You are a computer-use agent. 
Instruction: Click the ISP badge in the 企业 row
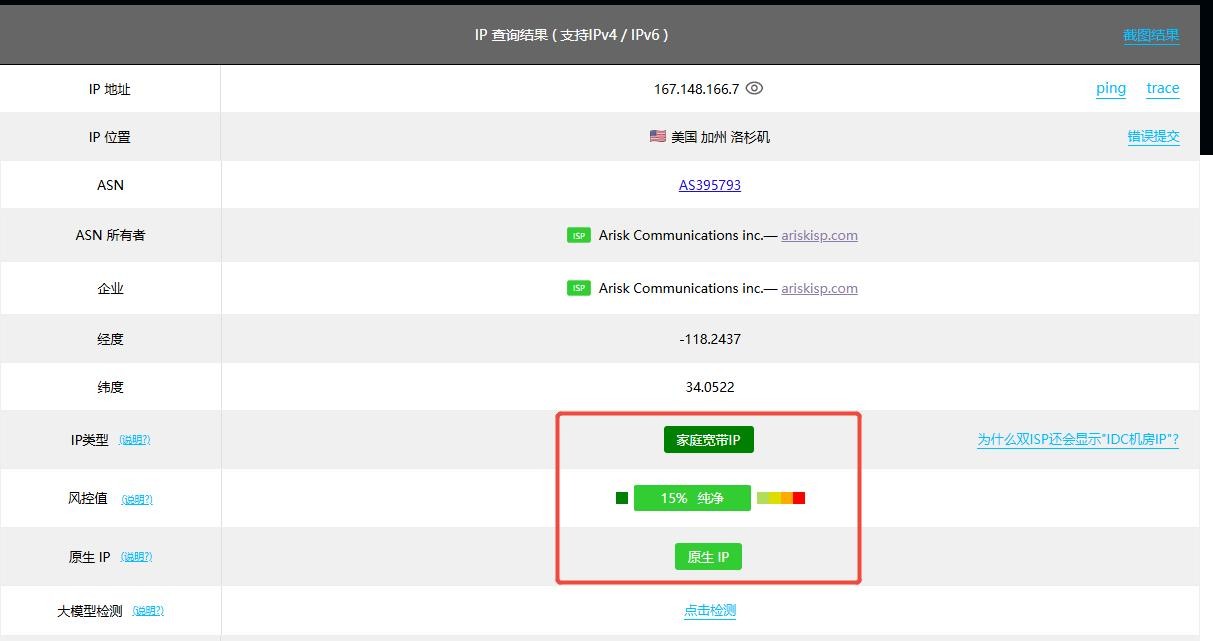(x=580, y=288)
